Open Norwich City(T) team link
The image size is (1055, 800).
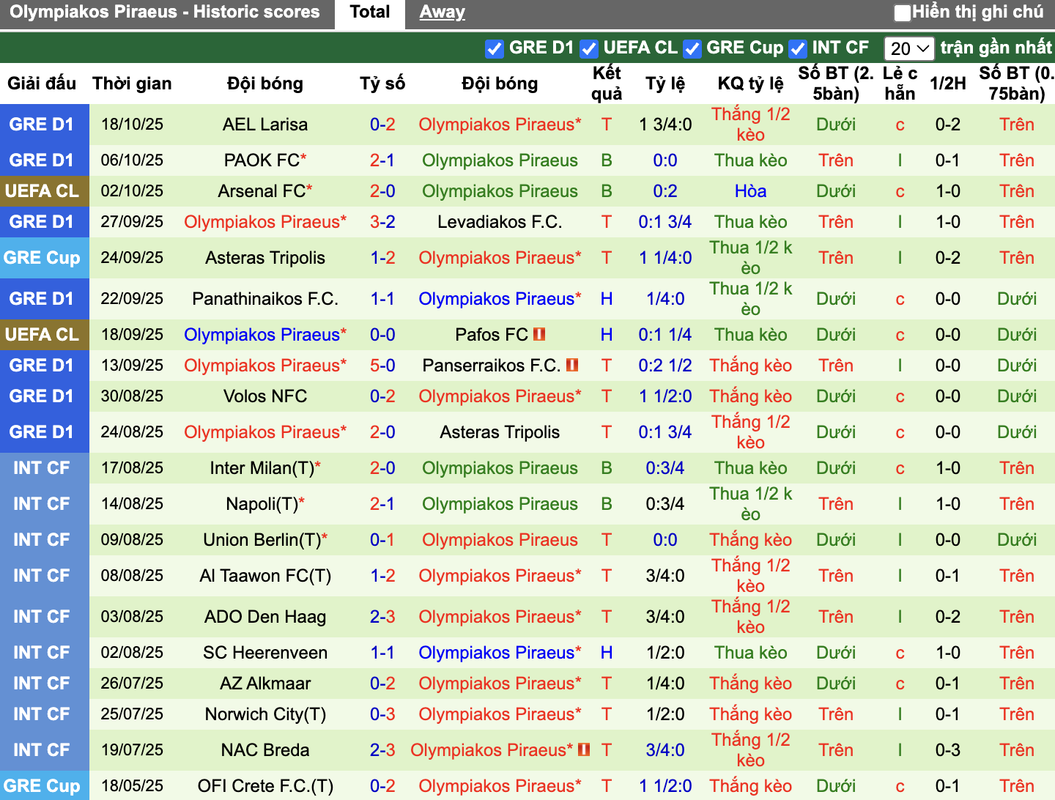[265, 715]
